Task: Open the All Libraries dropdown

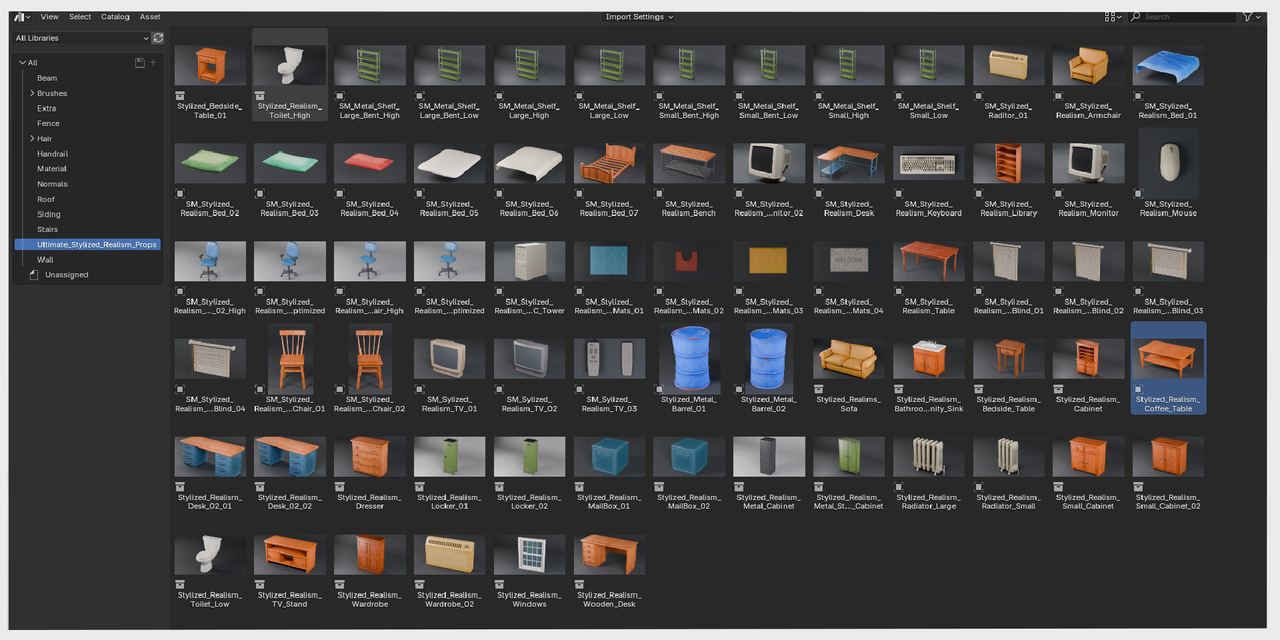Action: (x=81, y=38)
